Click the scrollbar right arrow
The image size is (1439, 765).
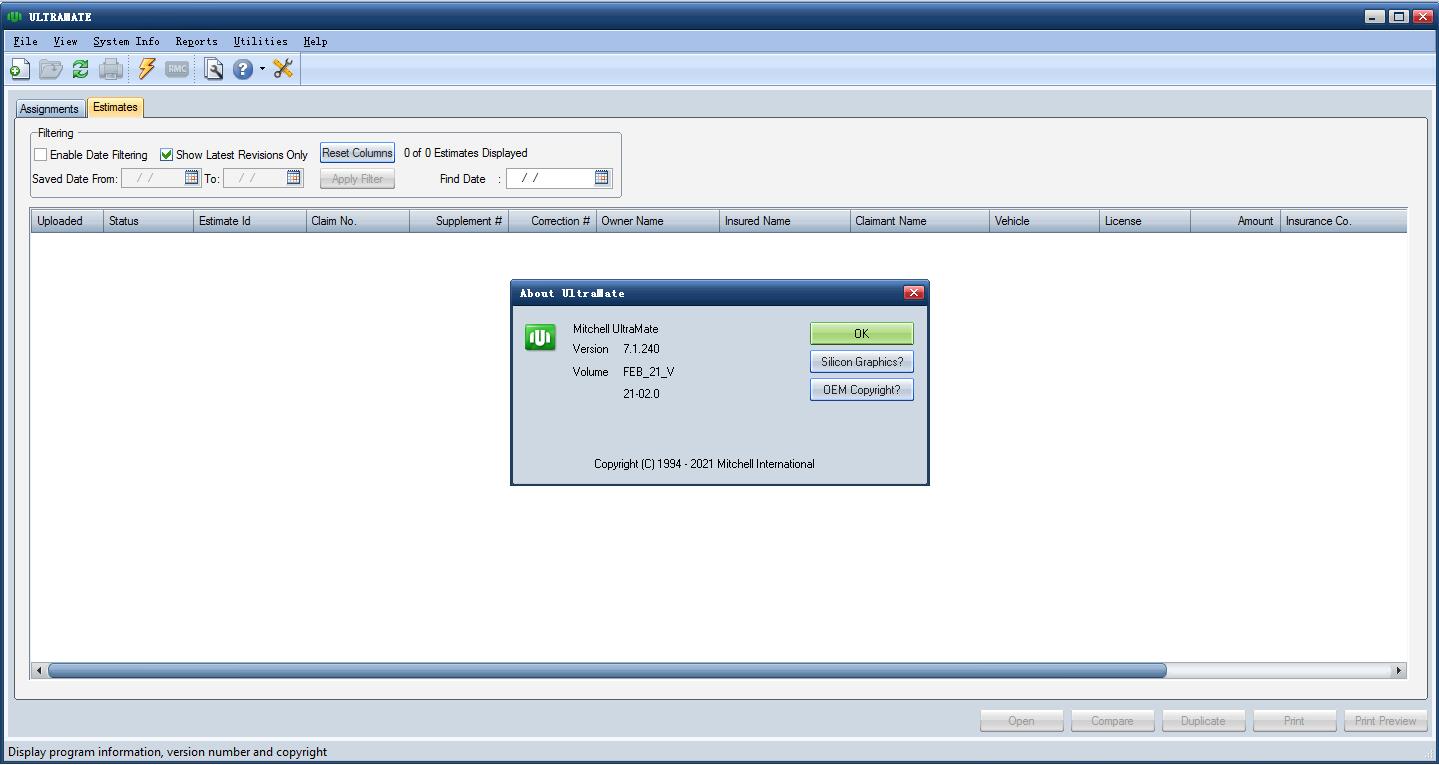(x=1398, y=670)
